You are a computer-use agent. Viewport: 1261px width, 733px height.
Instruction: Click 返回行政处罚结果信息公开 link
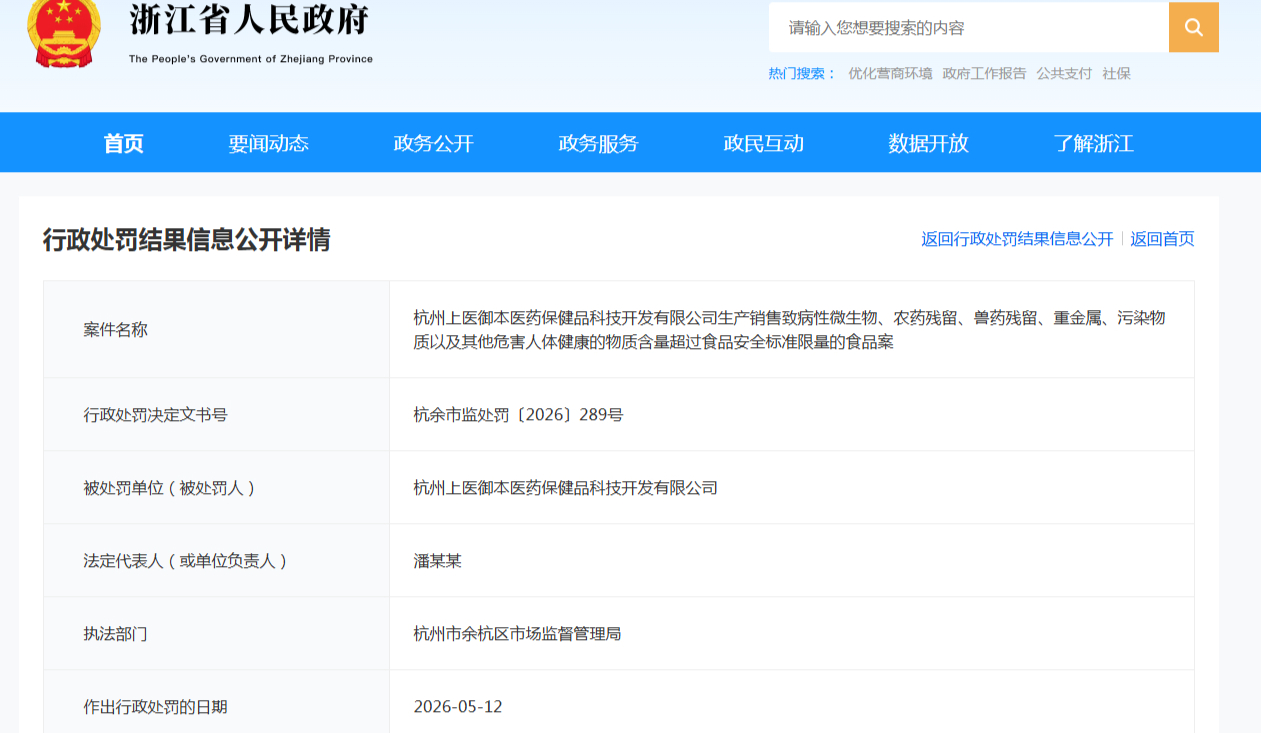pyautogui.click(x=1017, y=239)
